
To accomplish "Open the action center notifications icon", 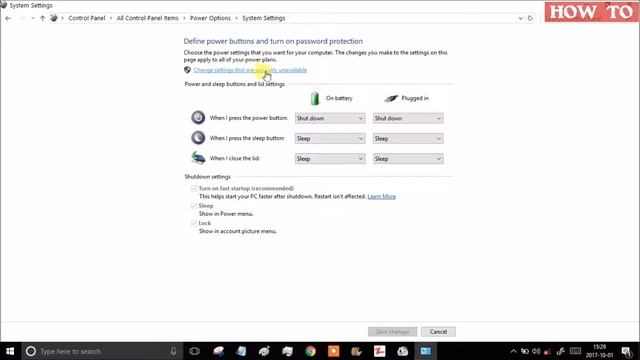I will coord(627,351).
